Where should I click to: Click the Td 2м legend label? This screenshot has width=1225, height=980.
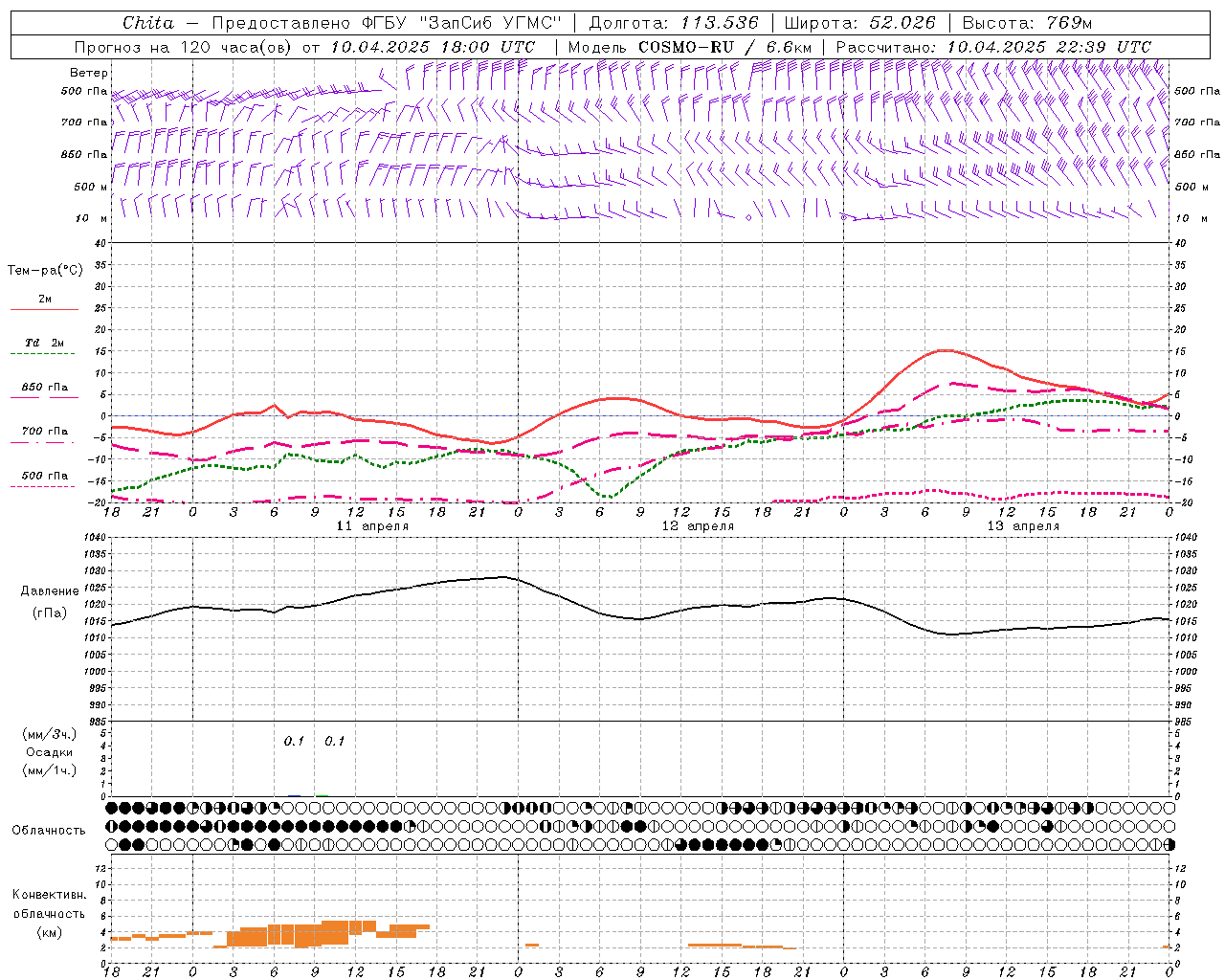pyautogui.click(x=45, y=343)
